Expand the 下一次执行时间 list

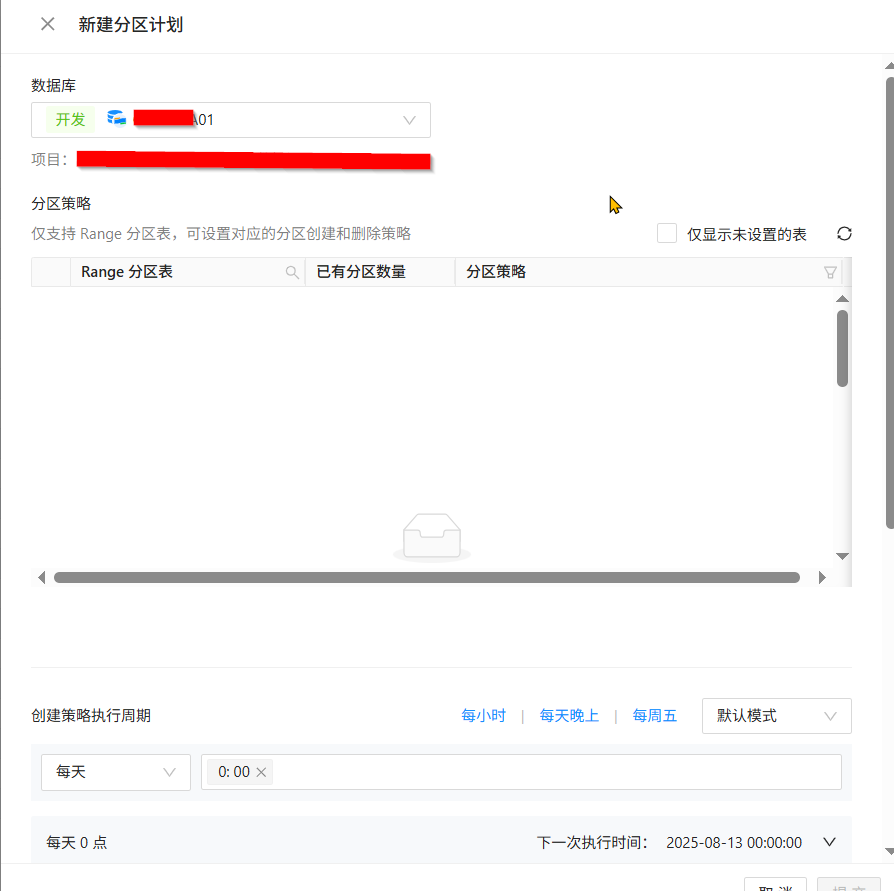pos(830,842)
